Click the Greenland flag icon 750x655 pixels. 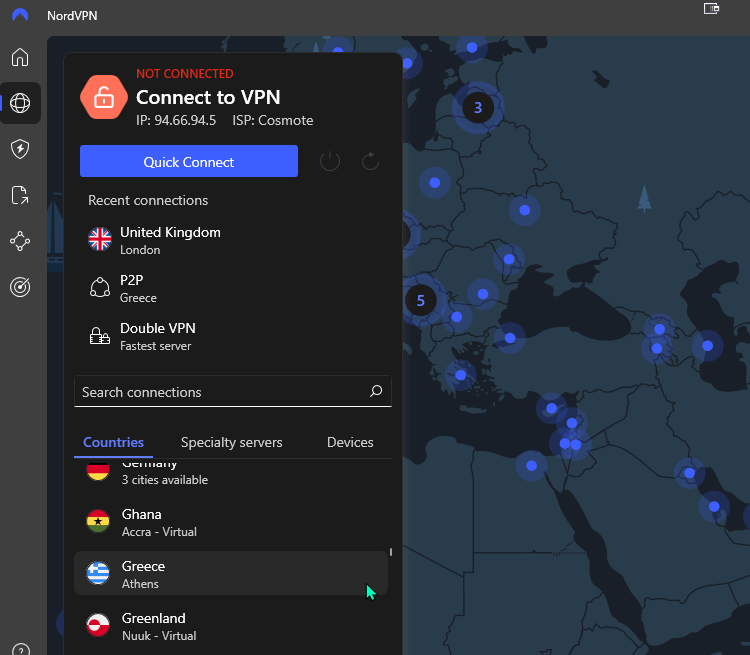[x=98, y=625]
